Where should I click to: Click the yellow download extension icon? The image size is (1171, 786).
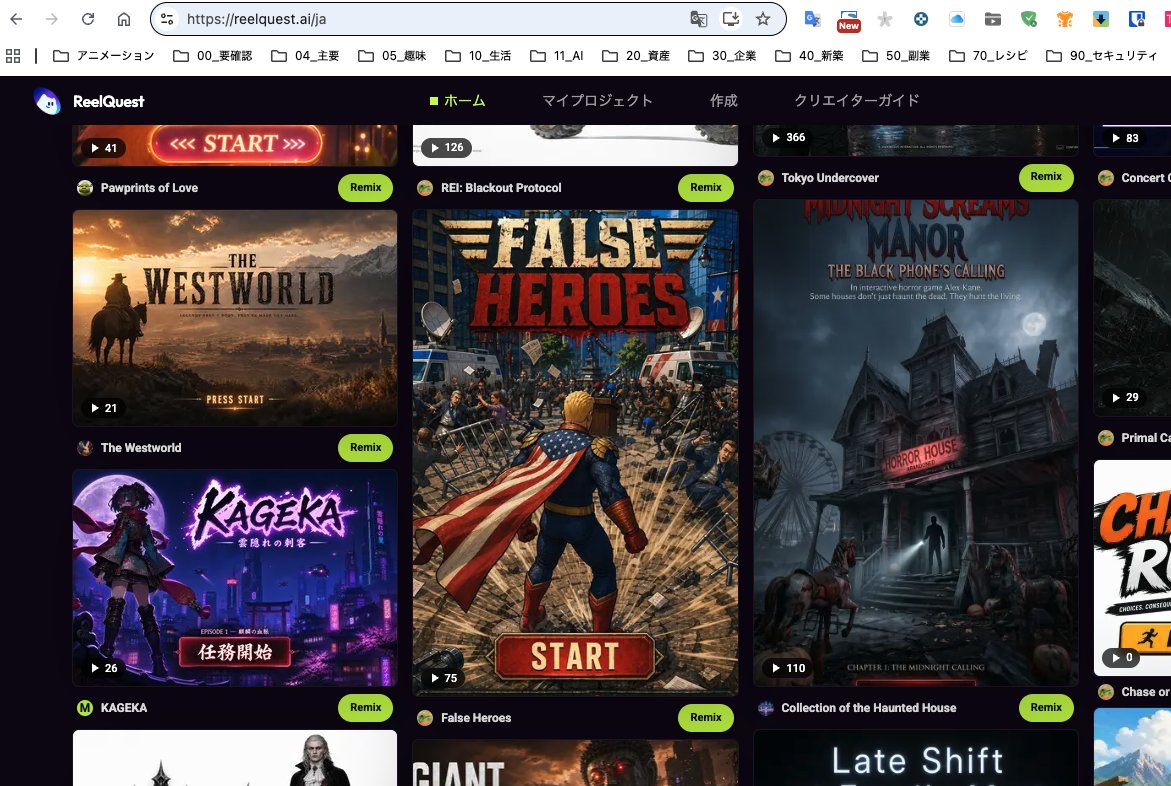pos(1101,19)
